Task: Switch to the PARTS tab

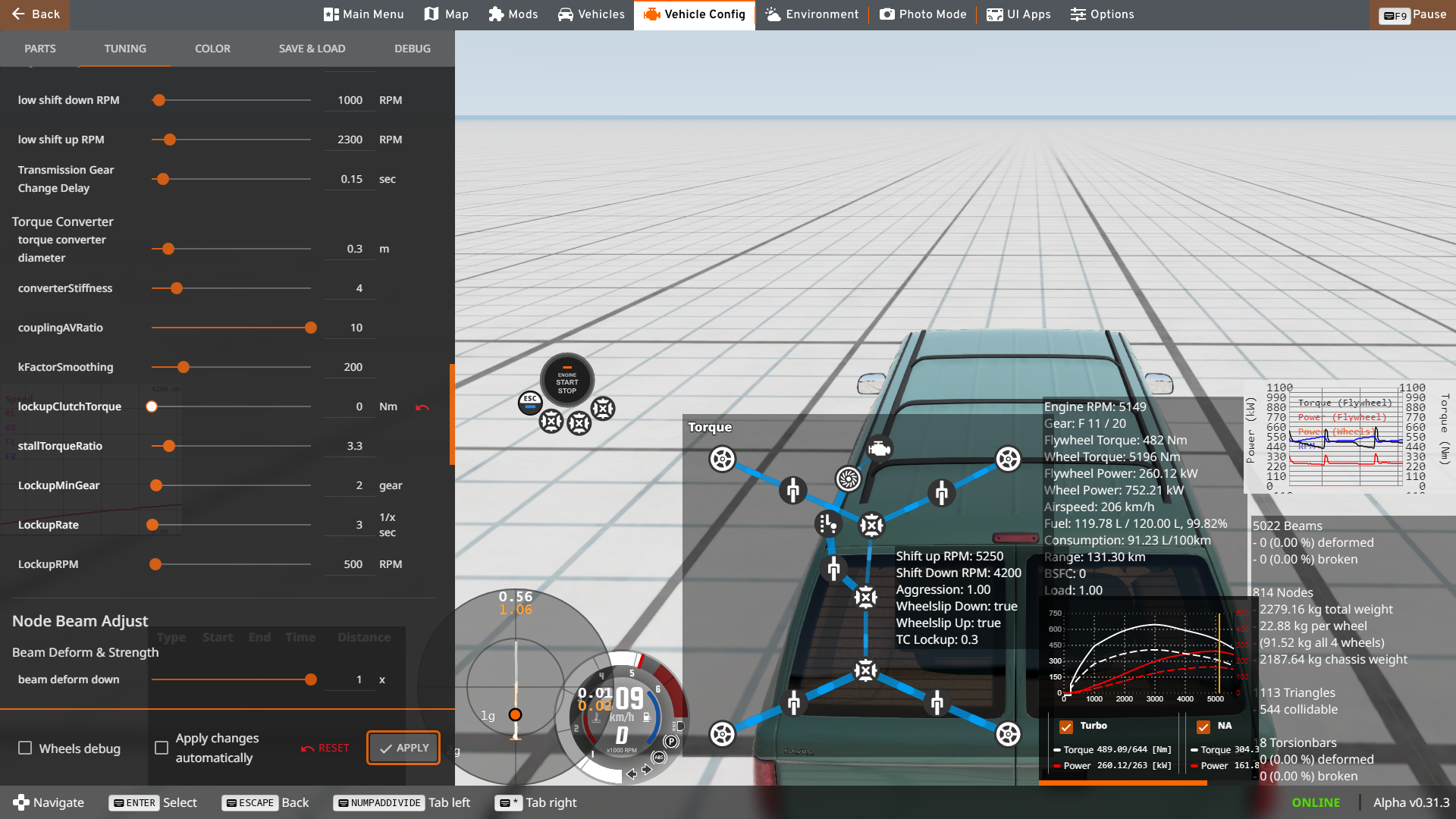Action: click(40, 49)
